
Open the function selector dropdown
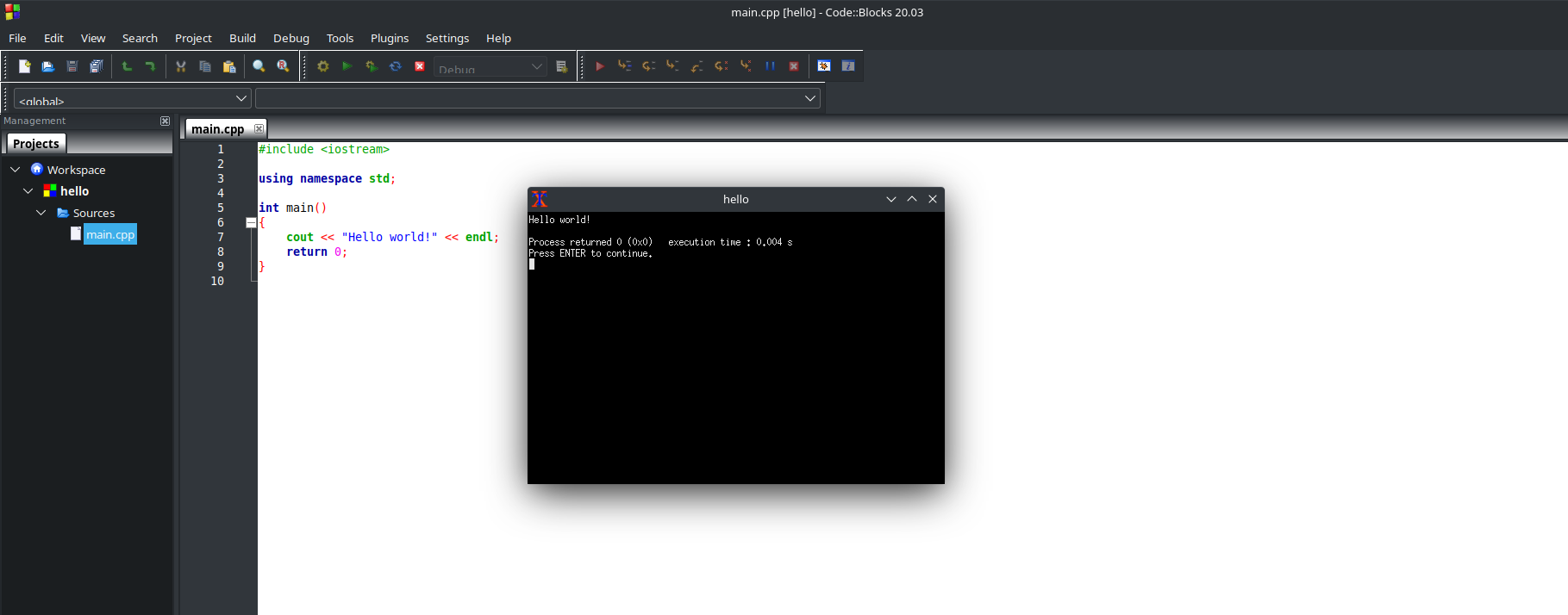[538, 98]
